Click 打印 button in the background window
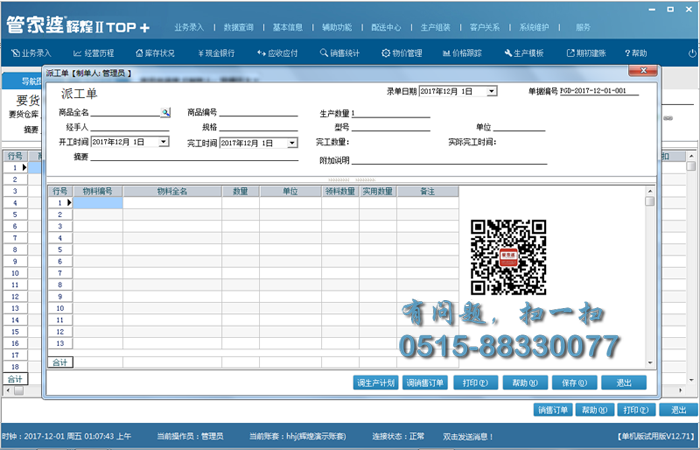 636,410
